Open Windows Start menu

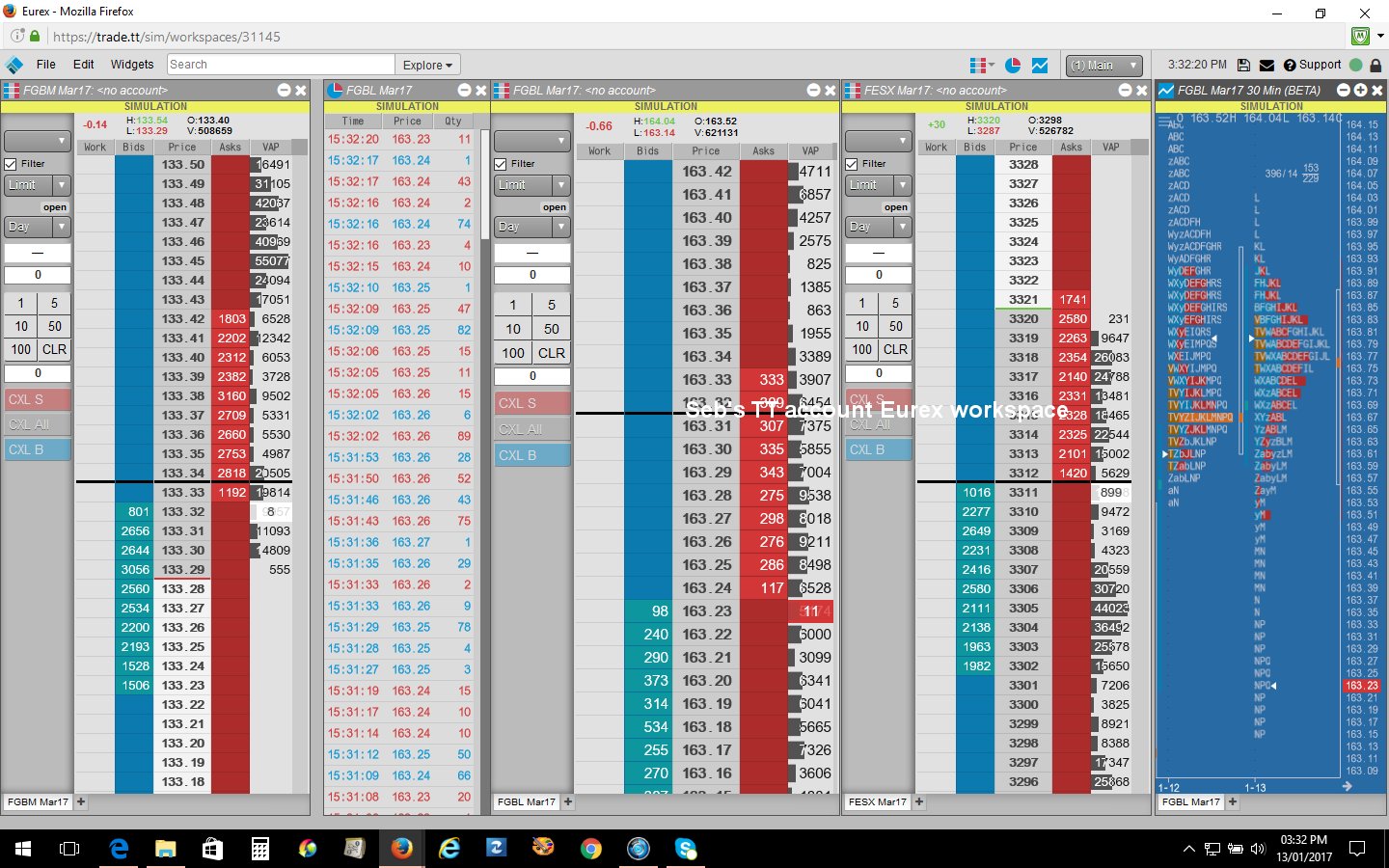point(23,849)
